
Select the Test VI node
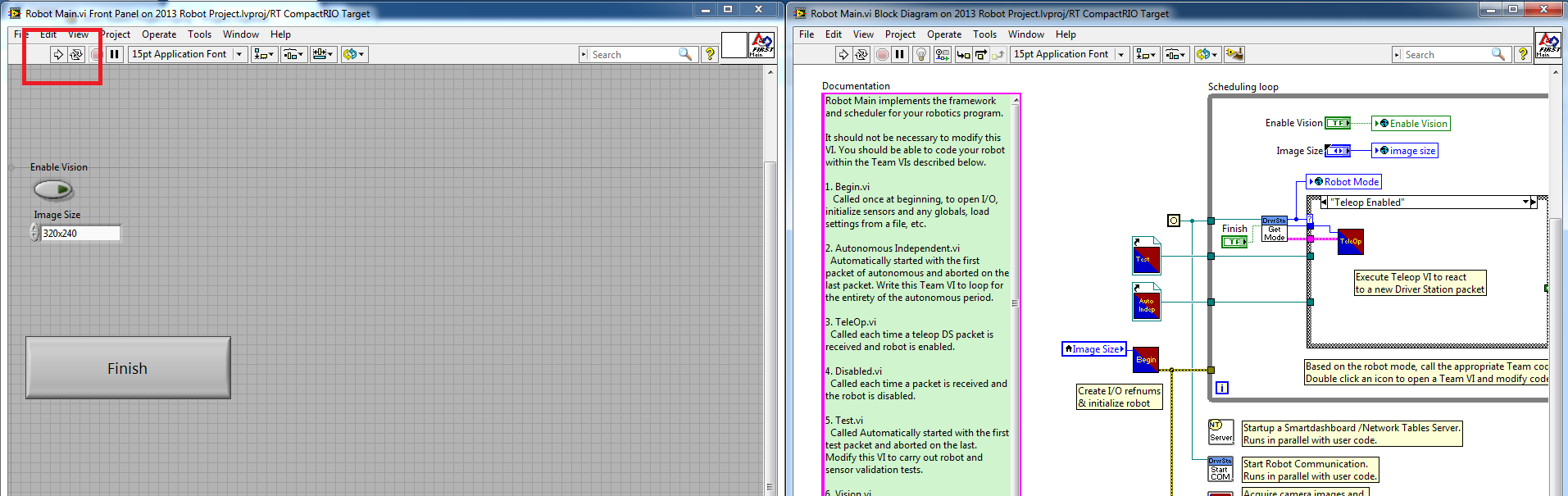1146,256
